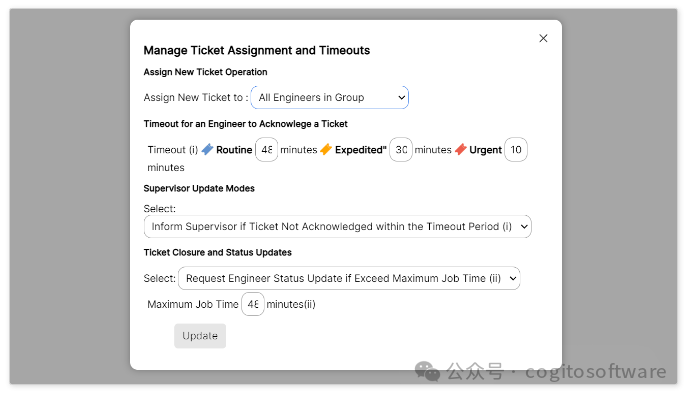
Task: Click the orange Expedited ticket icon
Action: [326, 149]
